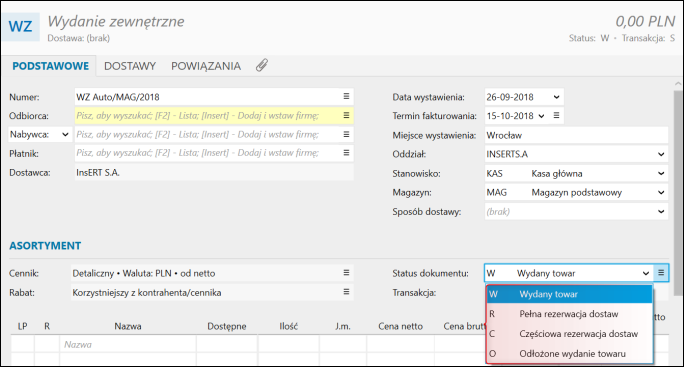Viewport: 684px width, 367px height.
Task: Open the list icon in Nabywca row field
Action: click(346, 134)
